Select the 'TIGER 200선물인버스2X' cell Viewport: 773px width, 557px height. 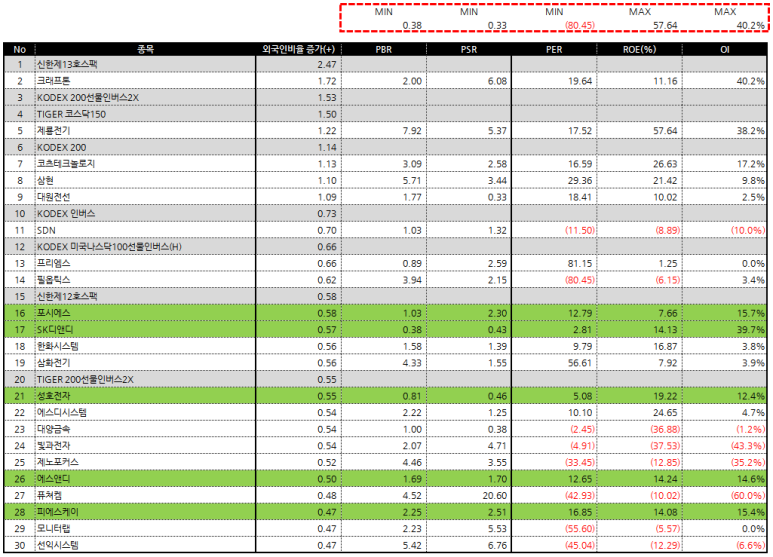tap(145, 380)
